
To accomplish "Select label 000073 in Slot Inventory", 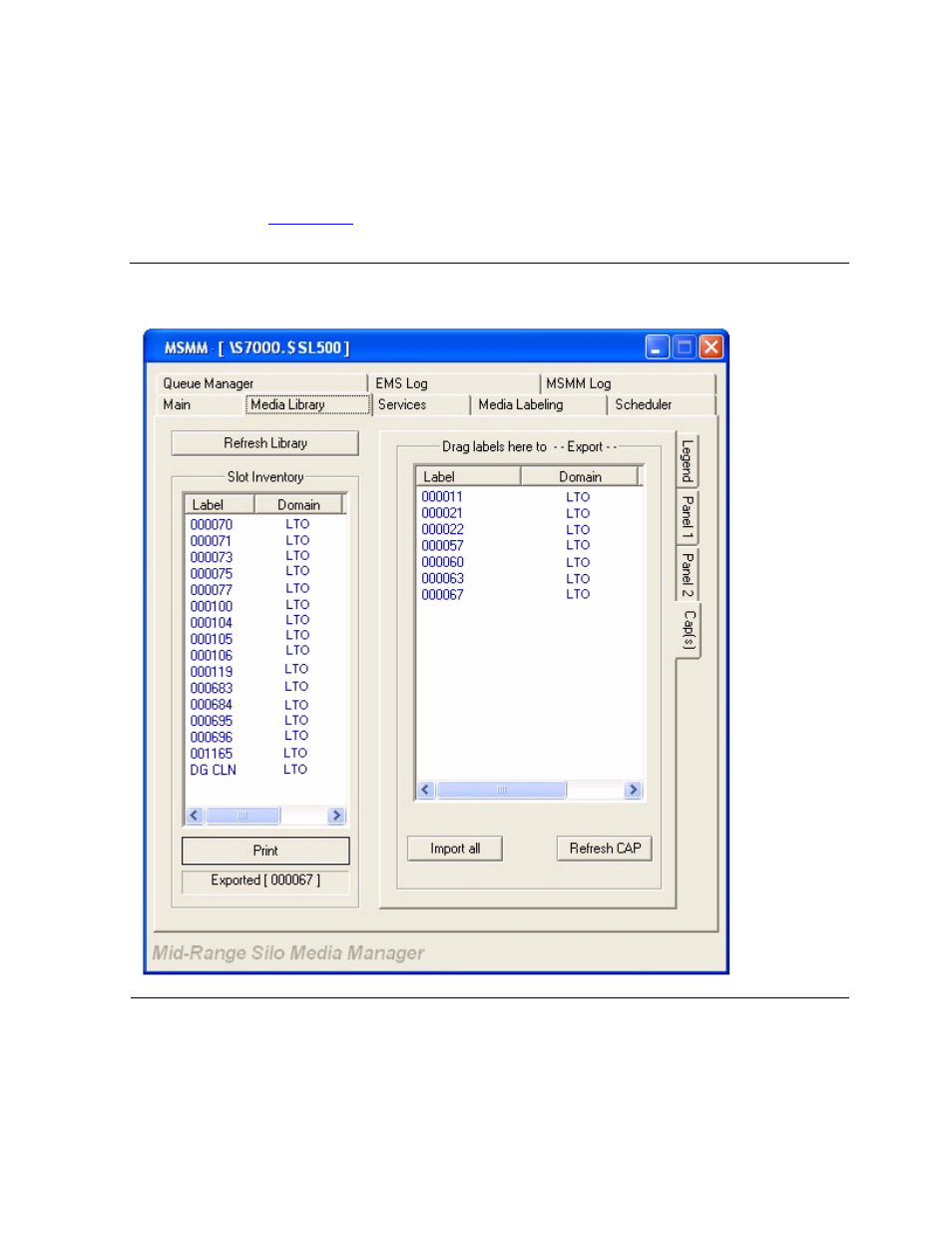I will tap(212, 557).
